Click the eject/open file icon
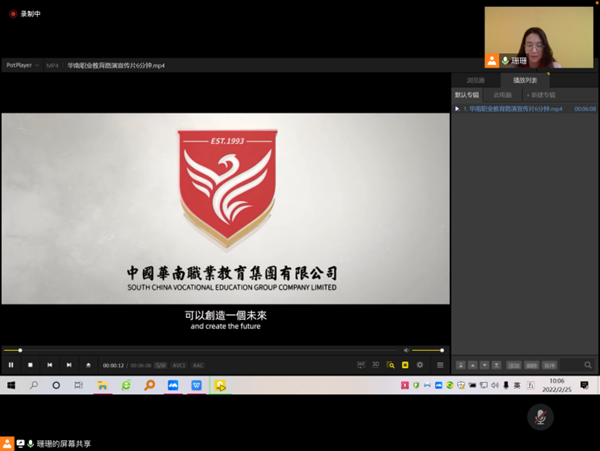The height and width of the screenshot is (451, 600). (x=88, y=365)
